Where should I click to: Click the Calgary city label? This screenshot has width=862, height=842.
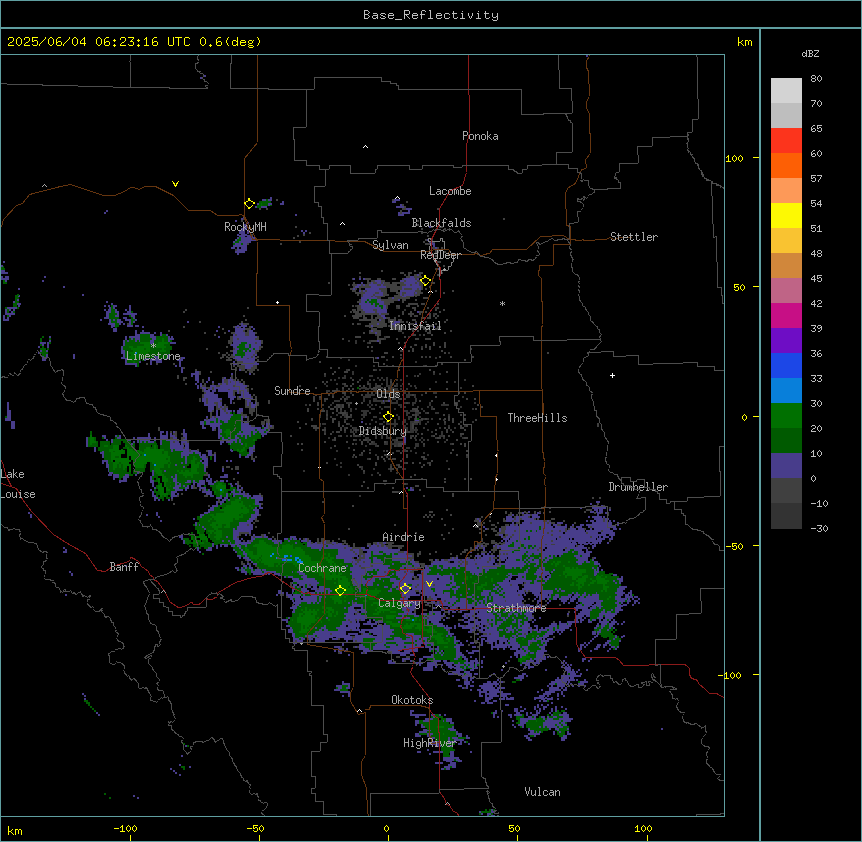(399, 603)
